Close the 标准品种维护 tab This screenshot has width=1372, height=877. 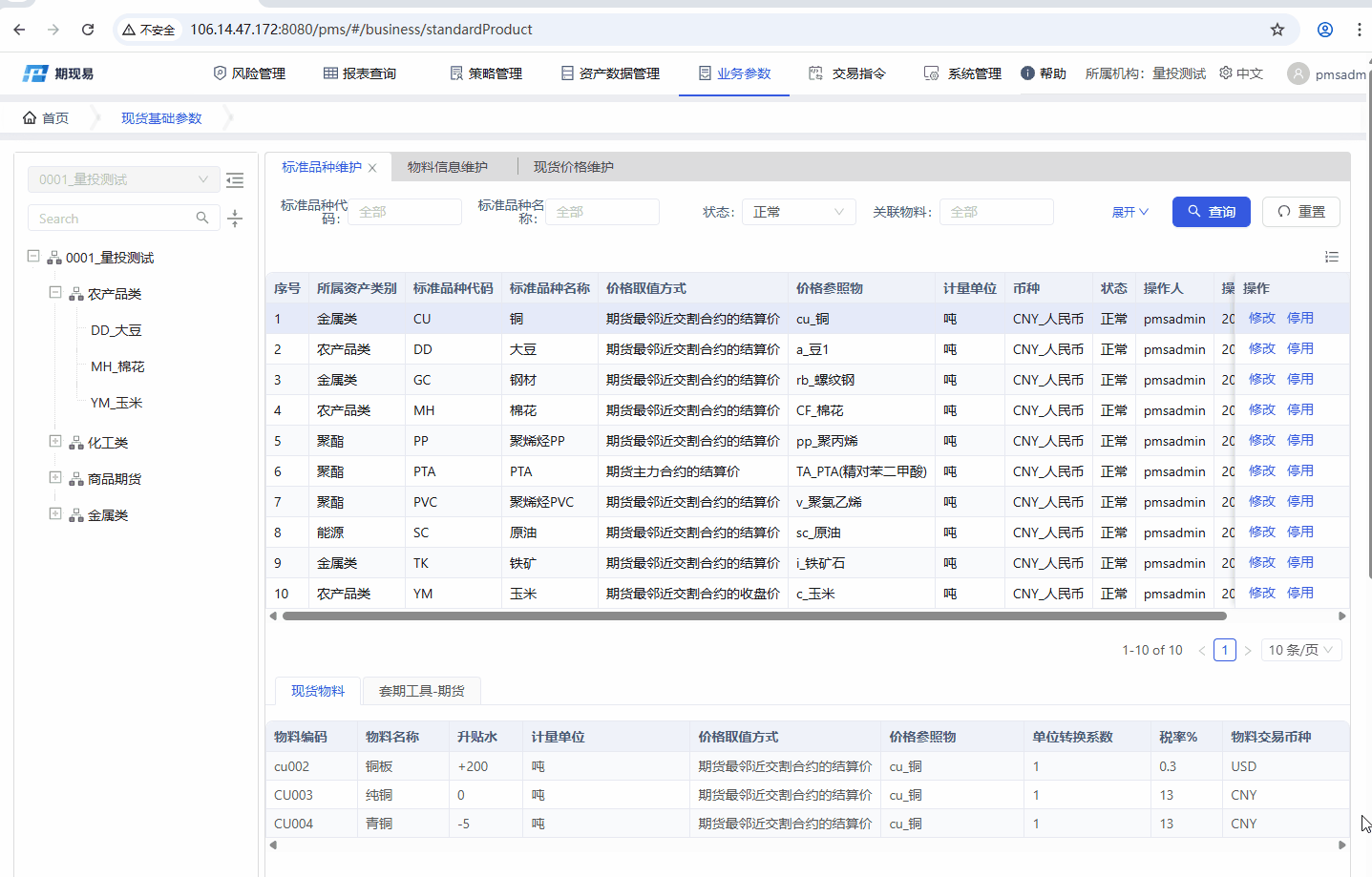coord(372,168)
